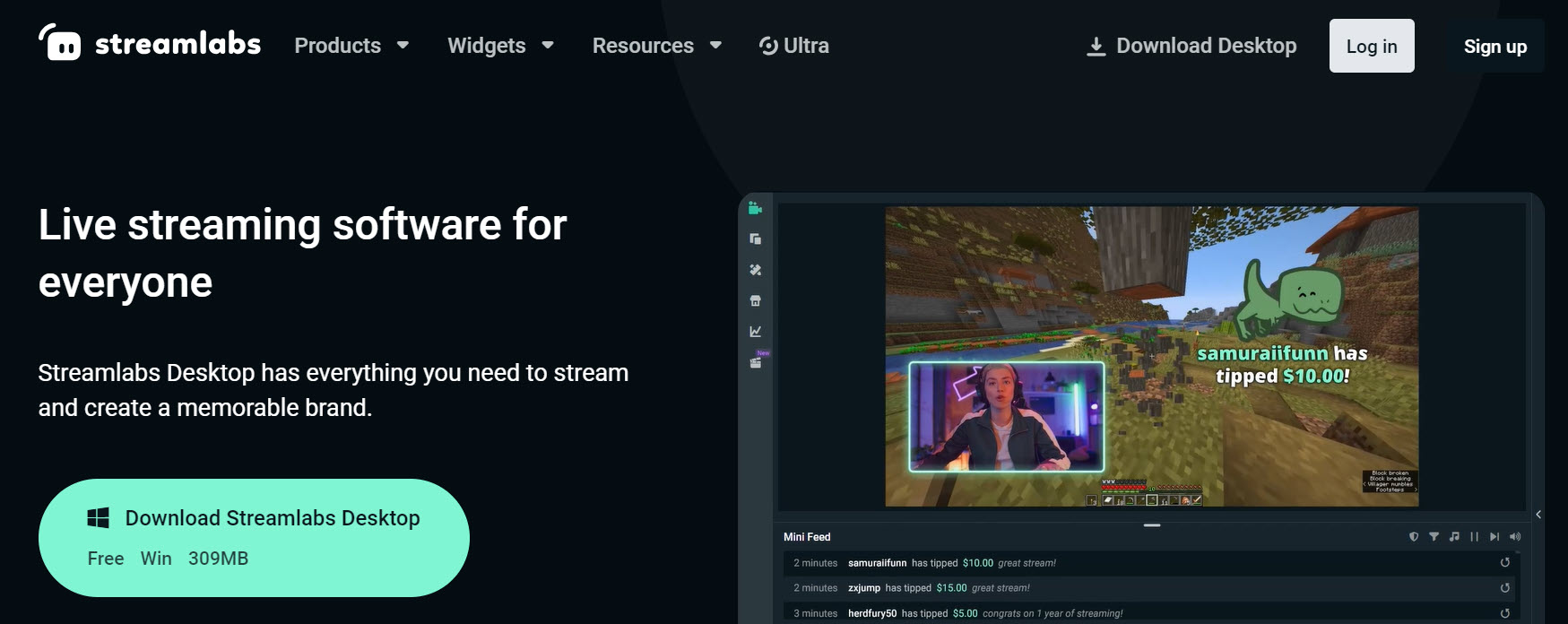Click 'zxjump' in the Mini Feed
The width and height of the screenshot is (1568, 624).
[x=864, y=588]
